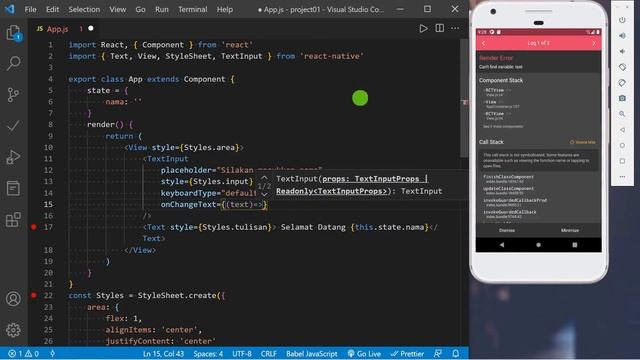Image resolution: width=640 pixels, height=360 pixels.
Task: Toggle Go Live server in status bar
Action: click(x=364, y=354)
